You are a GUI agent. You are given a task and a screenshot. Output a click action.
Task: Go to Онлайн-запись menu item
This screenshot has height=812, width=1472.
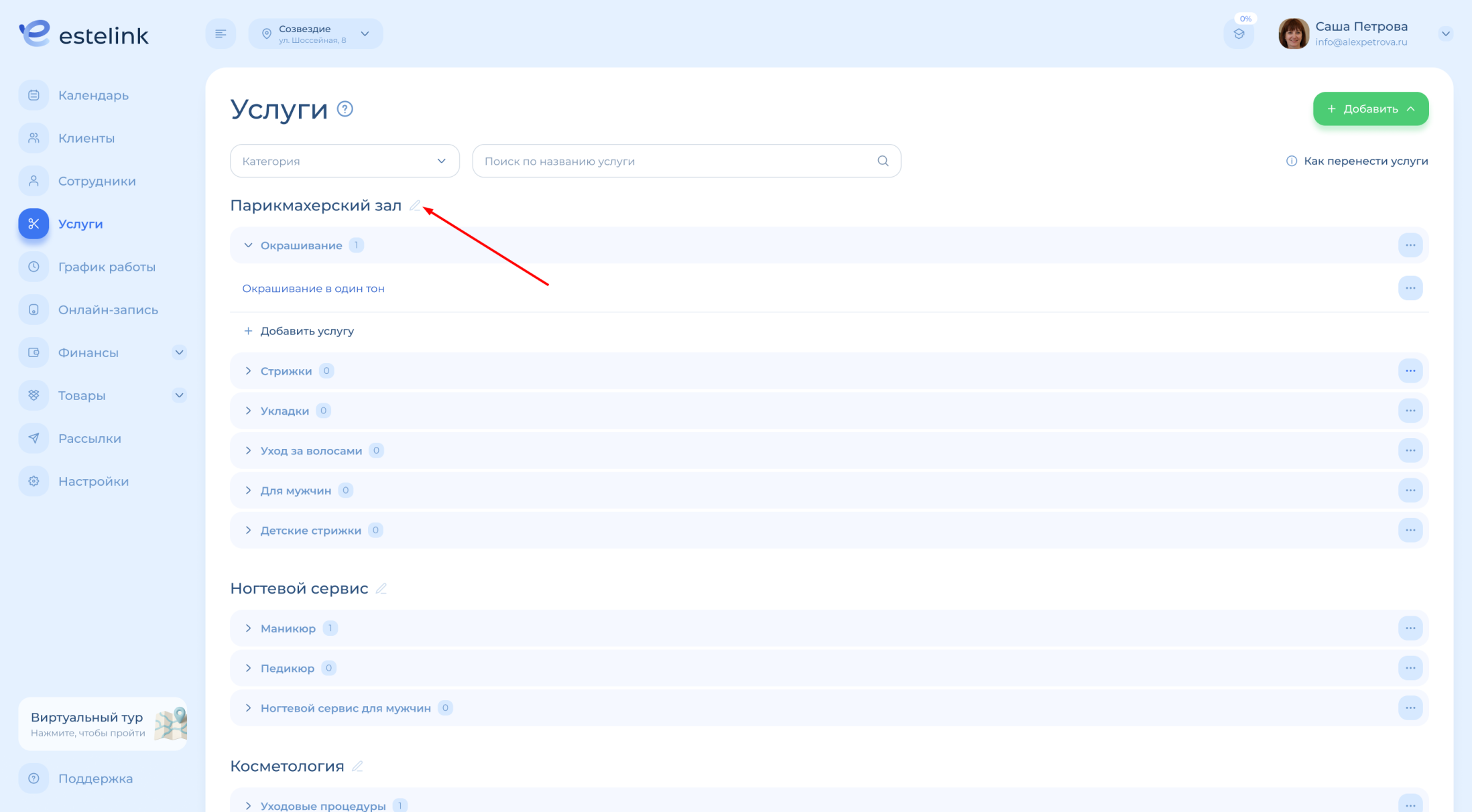coord(108,310)
